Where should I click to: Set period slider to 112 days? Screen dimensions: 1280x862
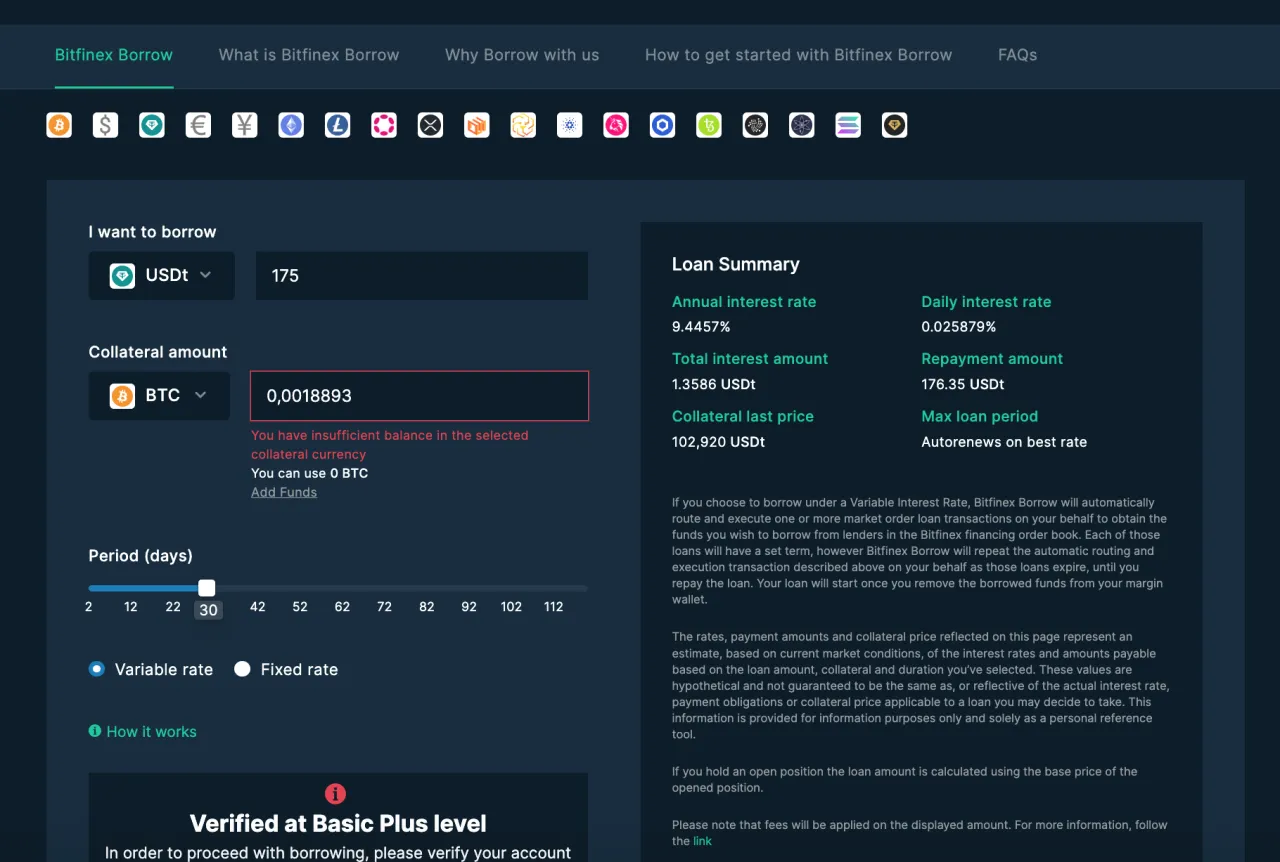(x=553, y=606)
